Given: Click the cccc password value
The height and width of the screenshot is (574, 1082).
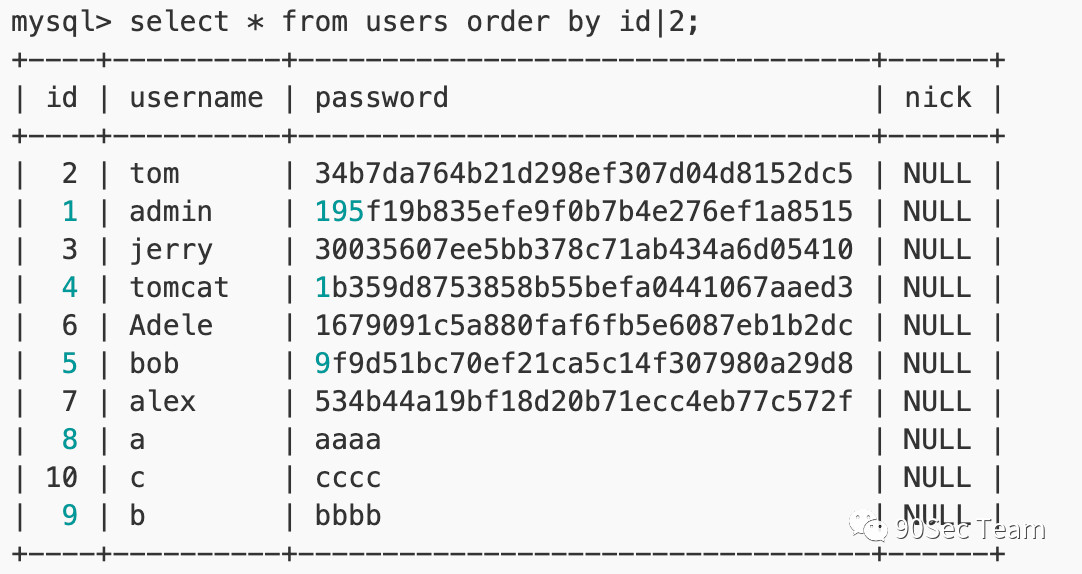Looking at the screenshot, I should pos(348,478).
